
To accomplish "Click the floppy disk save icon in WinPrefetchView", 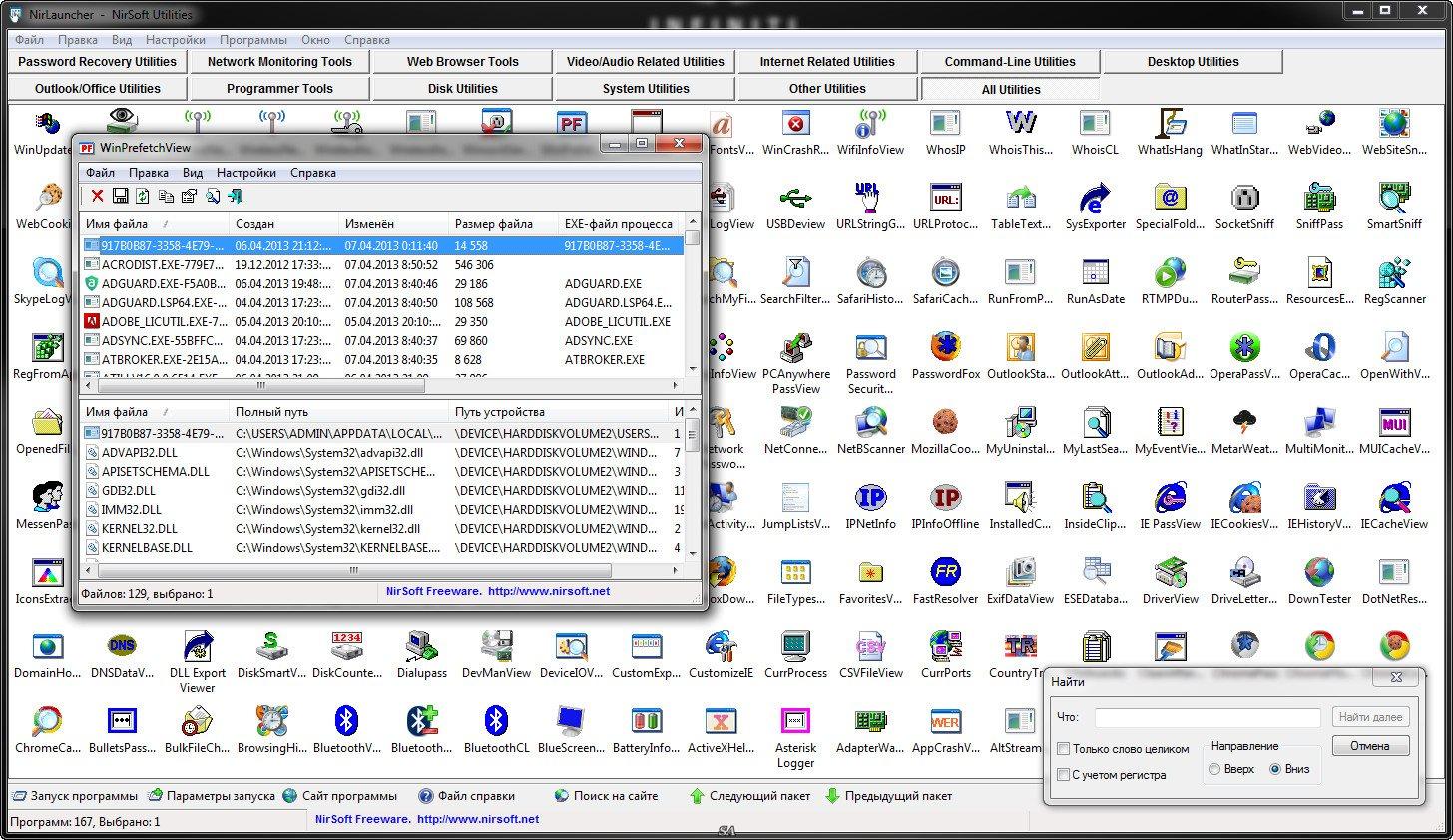I will [x=120, y=196].
